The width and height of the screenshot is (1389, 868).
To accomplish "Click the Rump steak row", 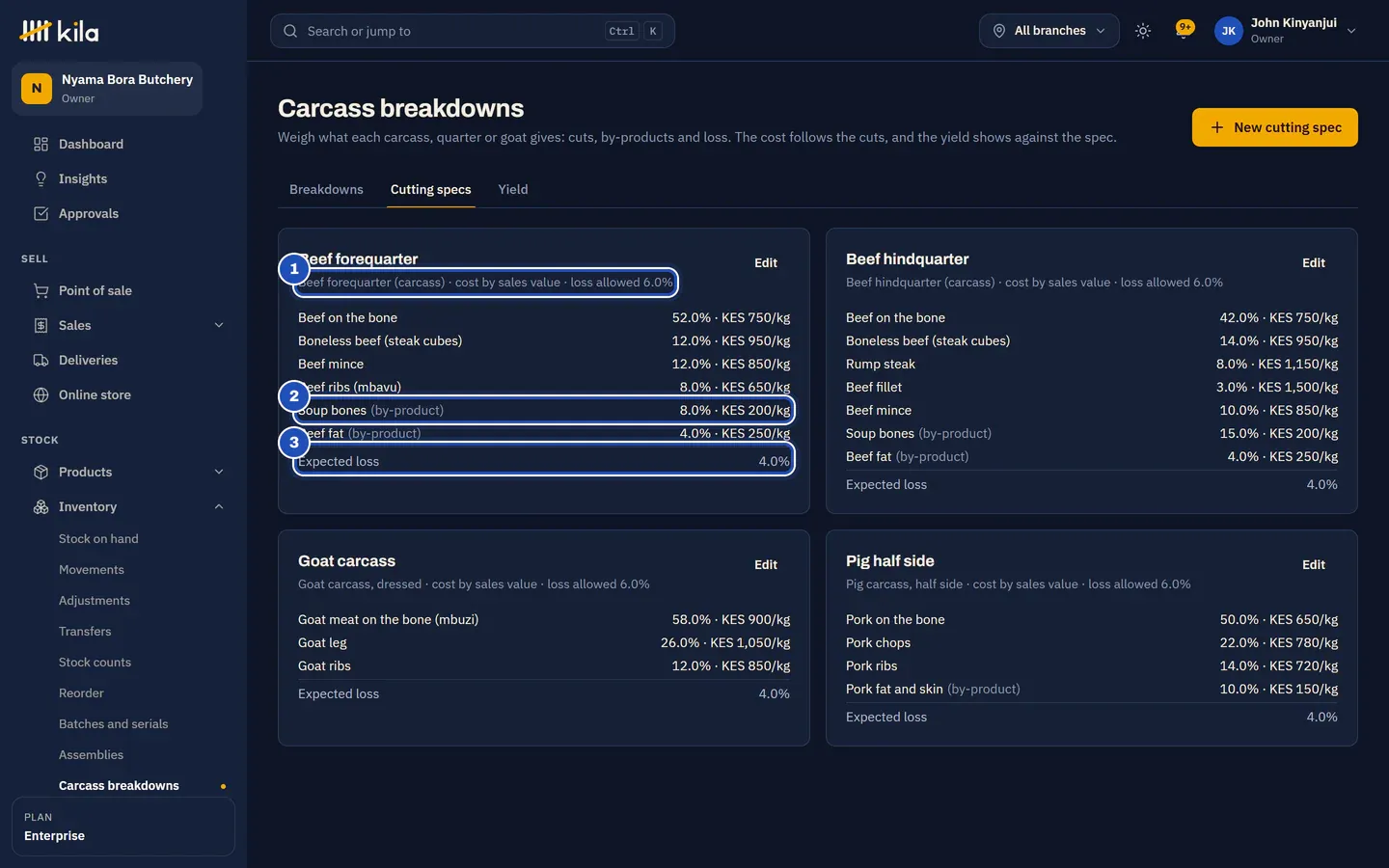I will pos(1092,364).
